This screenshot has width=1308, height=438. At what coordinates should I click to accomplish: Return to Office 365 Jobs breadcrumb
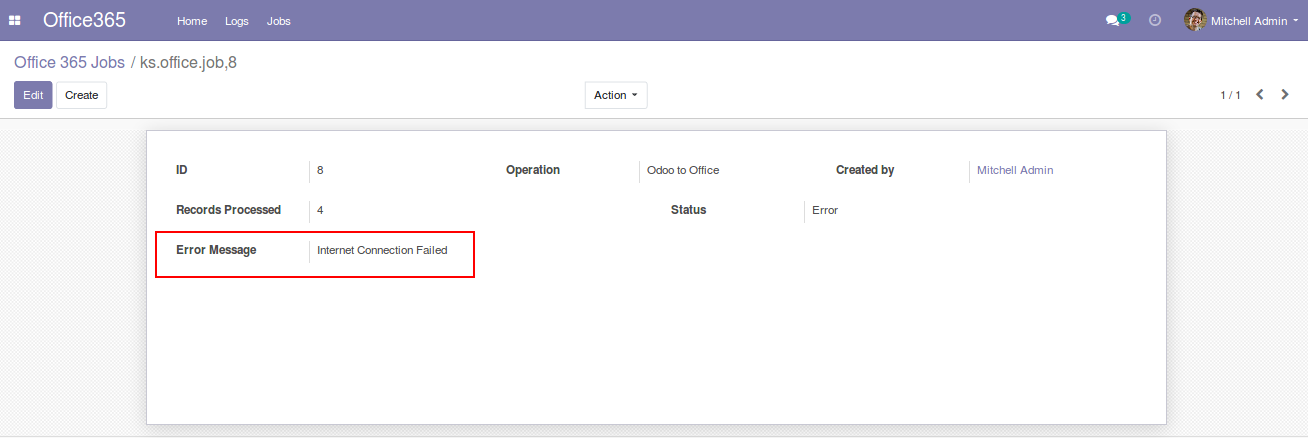tap(69, 63)
